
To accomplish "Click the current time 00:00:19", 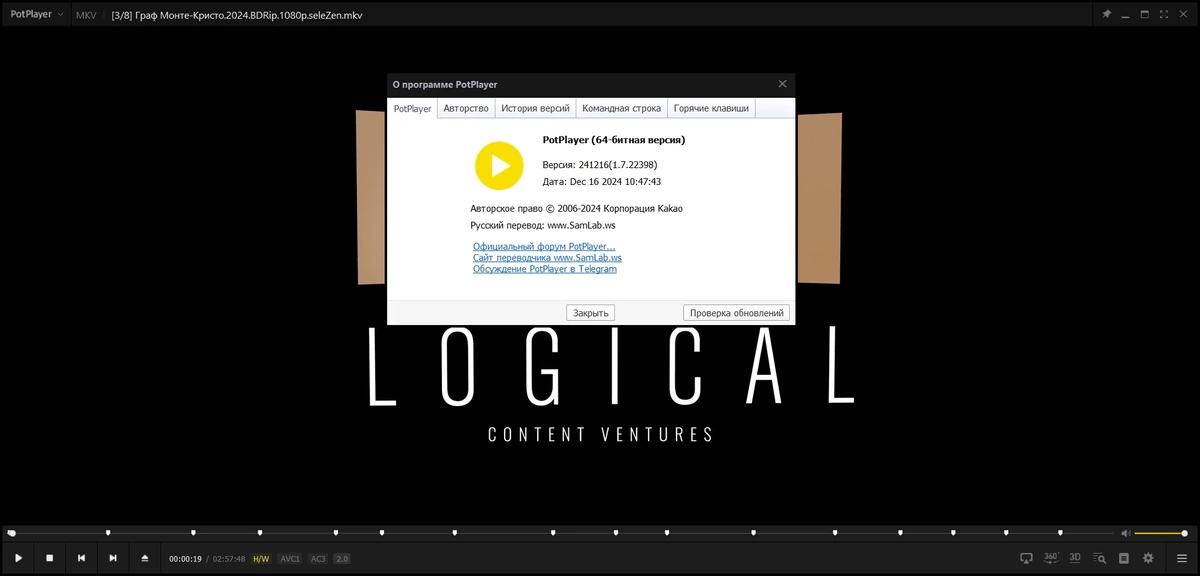I will tap(185, 559).
